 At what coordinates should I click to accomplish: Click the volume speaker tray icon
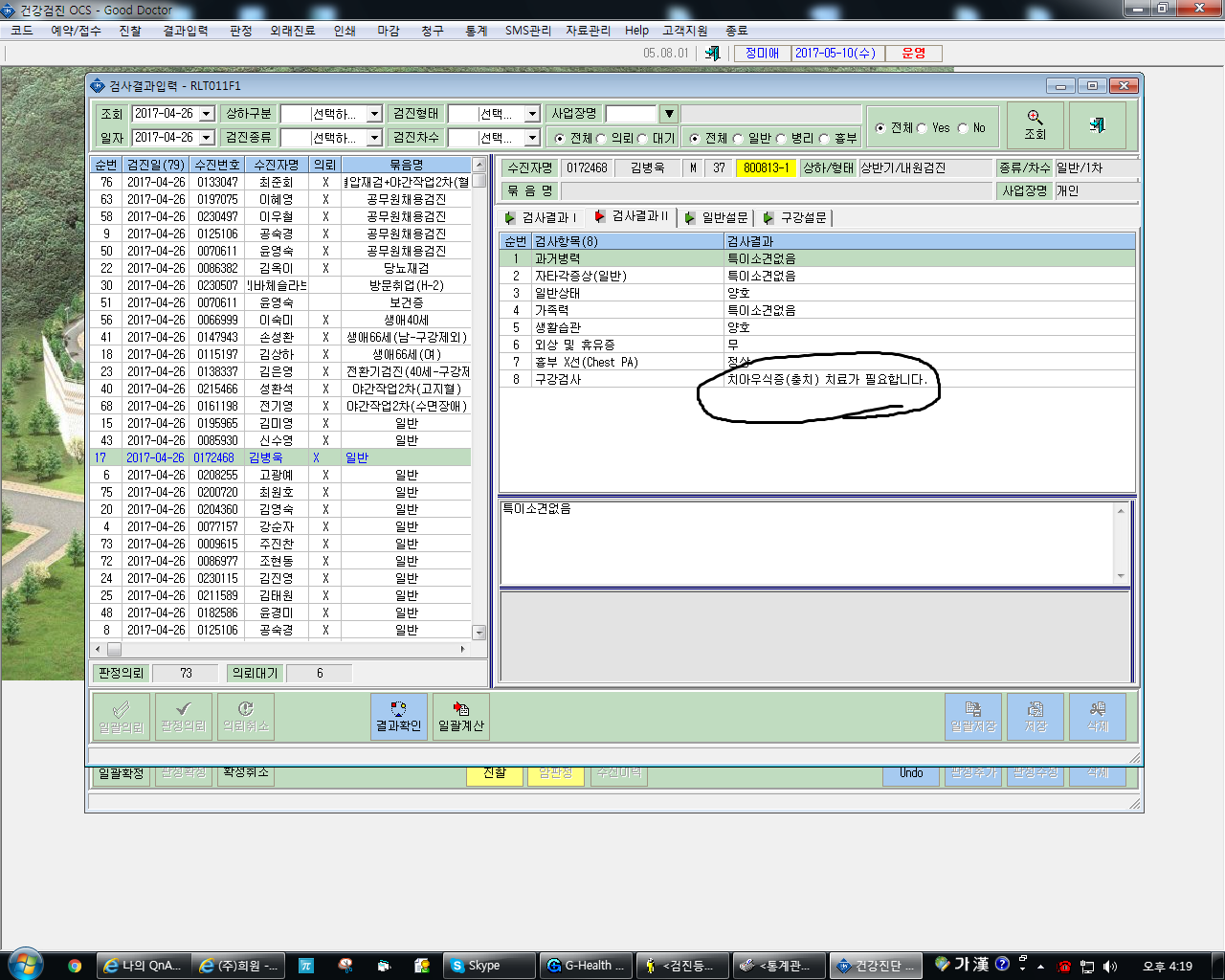pyautogui.click(x=1110, y=967)
